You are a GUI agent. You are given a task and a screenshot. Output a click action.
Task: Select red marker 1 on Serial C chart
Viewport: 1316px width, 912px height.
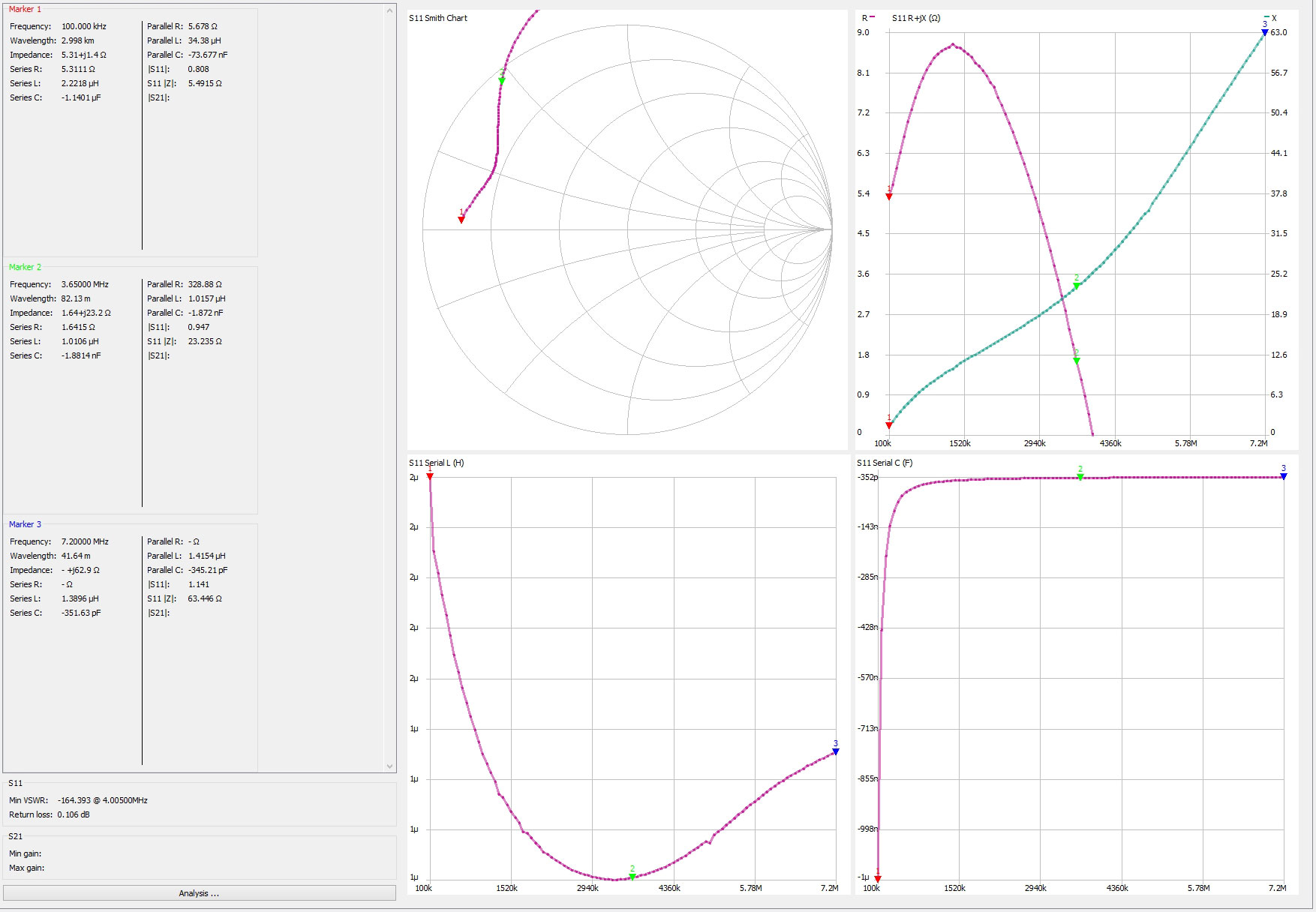click(878, 878)
